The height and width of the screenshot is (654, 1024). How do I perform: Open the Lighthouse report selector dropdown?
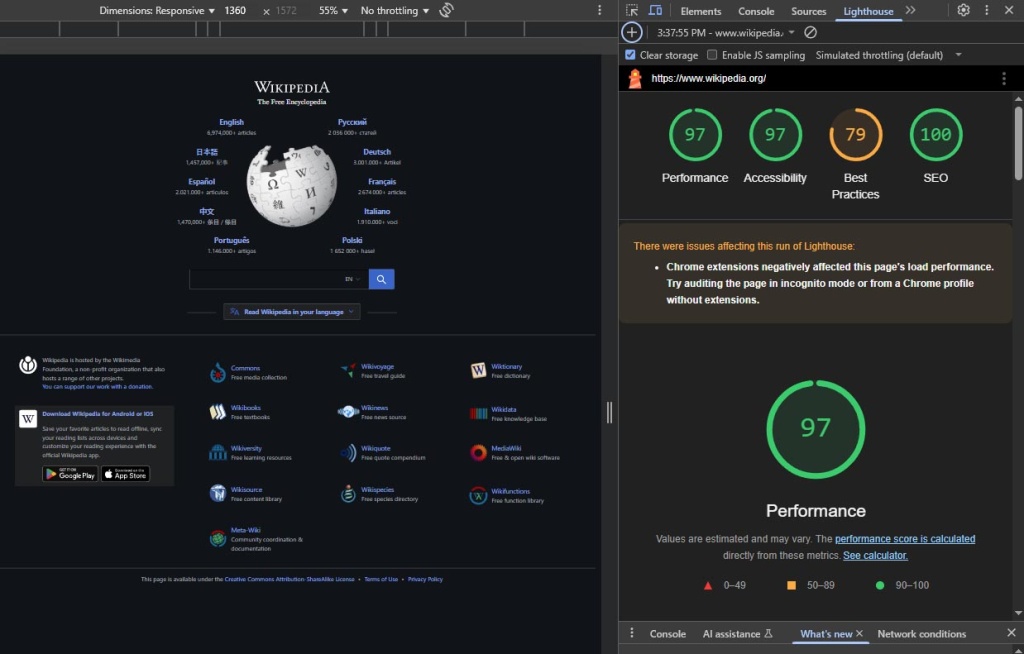pyautogui.click(x=726, y=33)
